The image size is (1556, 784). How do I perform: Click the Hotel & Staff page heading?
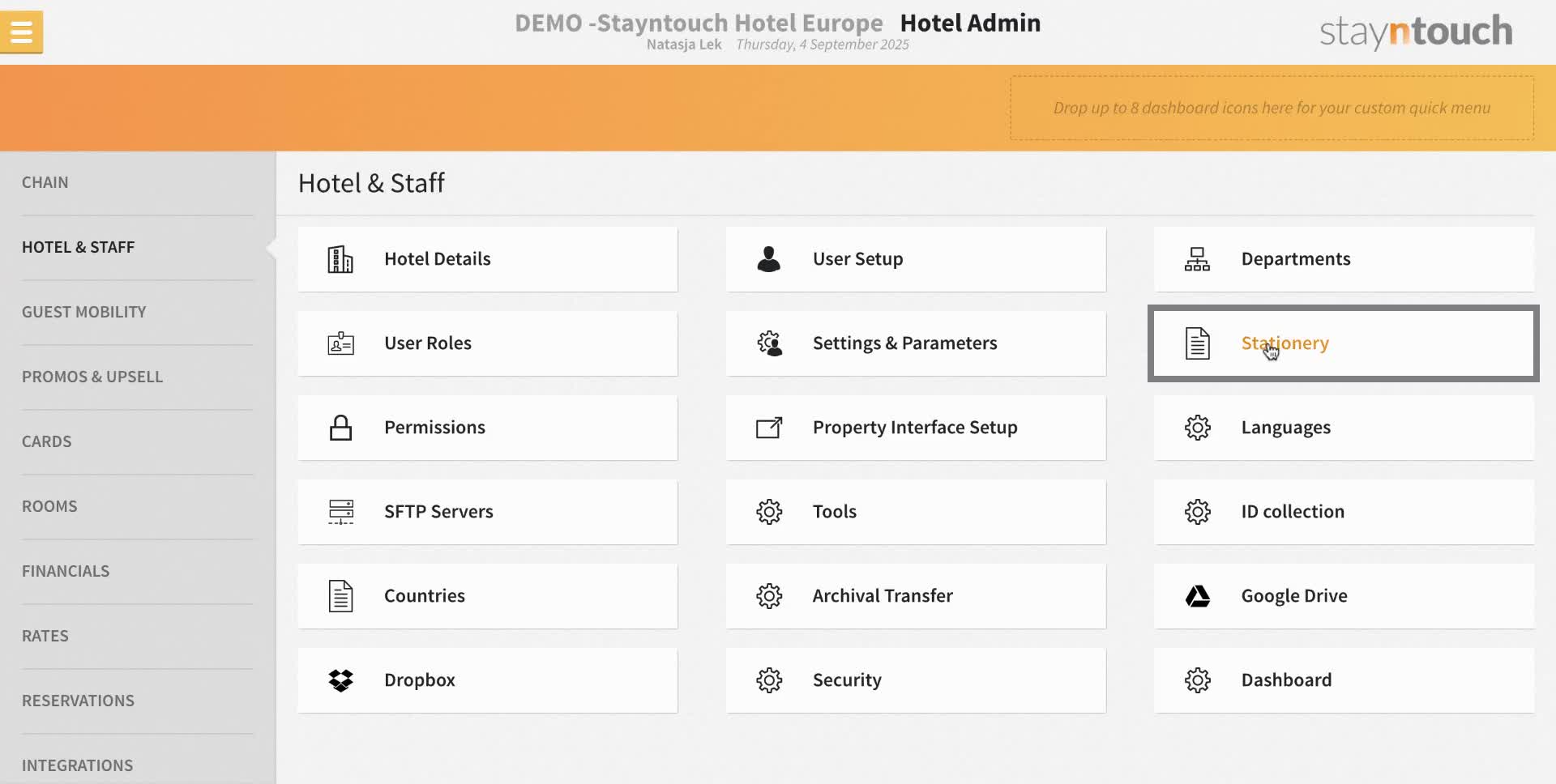click(371, 183)
